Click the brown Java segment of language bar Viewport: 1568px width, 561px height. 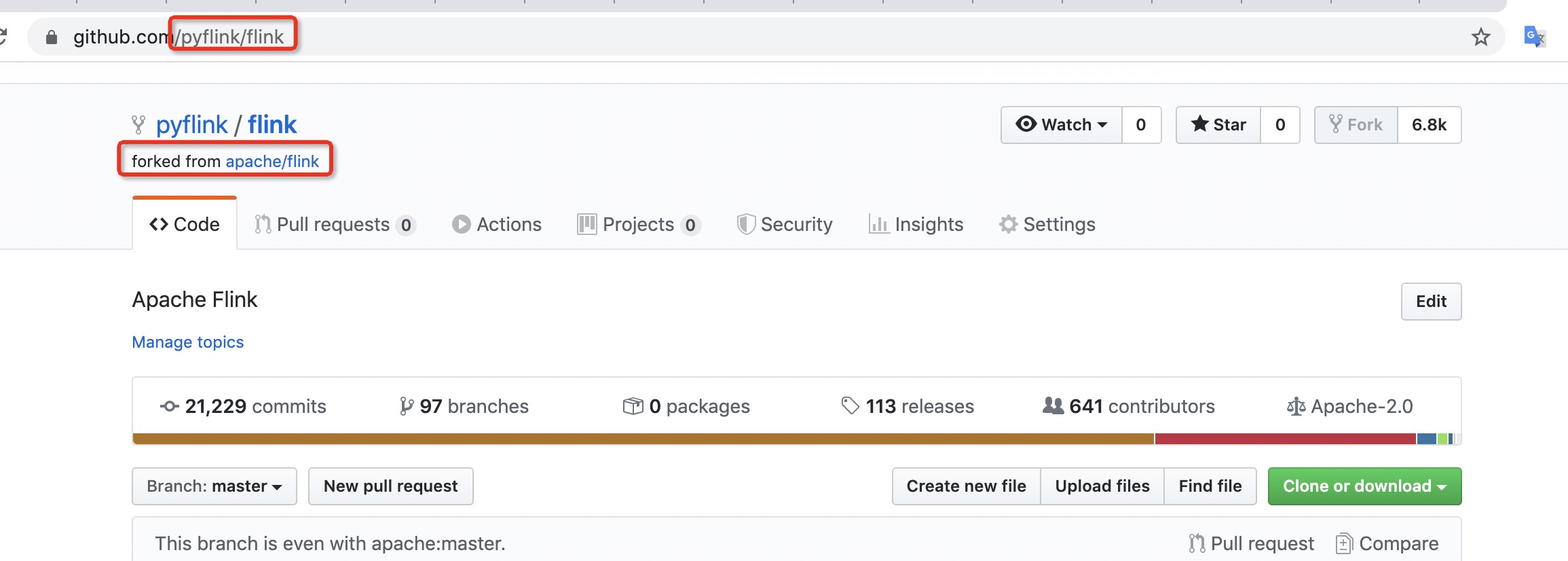pyautogui.click(x=643, y=439)
